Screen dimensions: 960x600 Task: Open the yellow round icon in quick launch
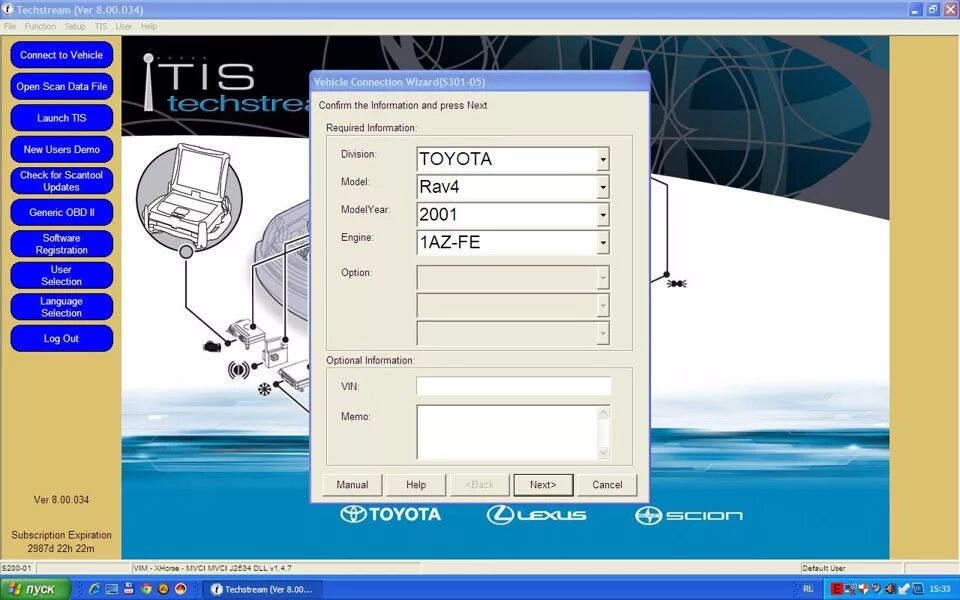click(x=163, y=589)
